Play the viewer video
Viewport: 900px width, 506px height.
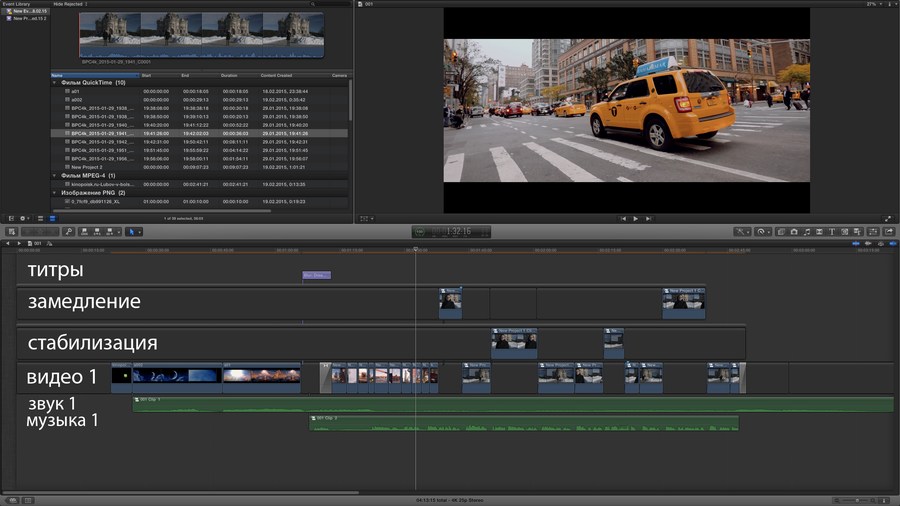tap(635, 219)
